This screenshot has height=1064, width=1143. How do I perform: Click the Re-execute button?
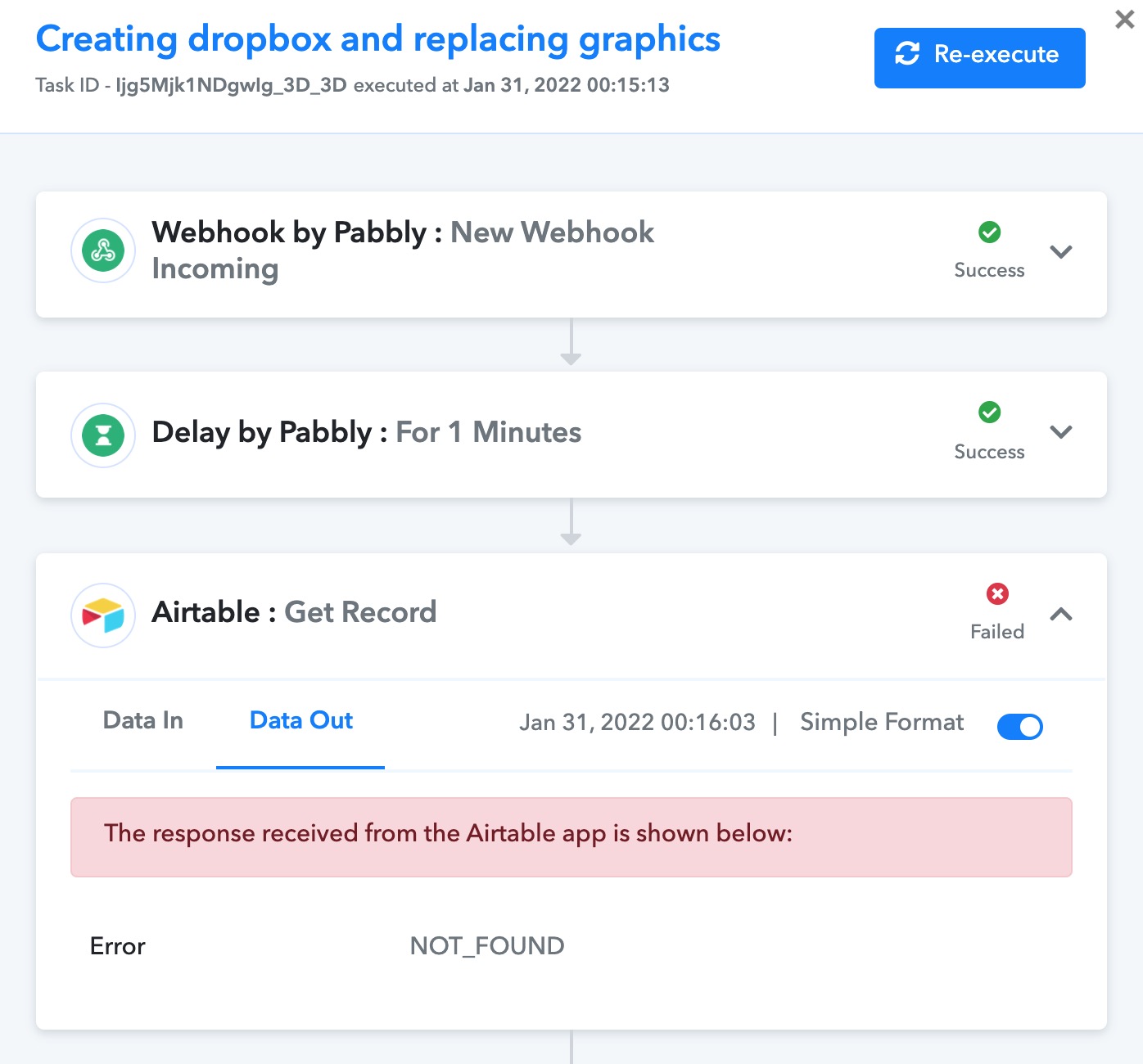979,58
